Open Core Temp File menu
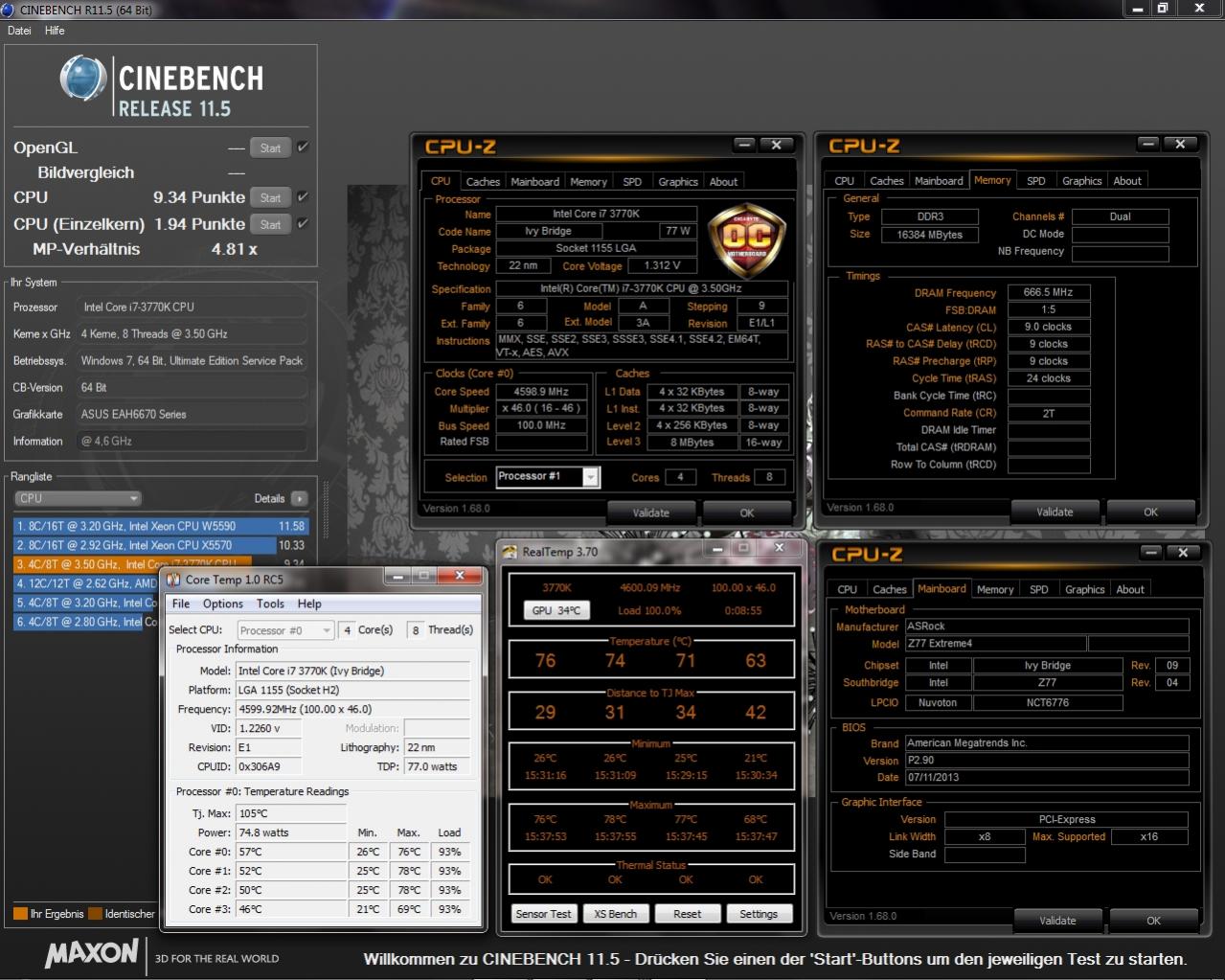 181,604
